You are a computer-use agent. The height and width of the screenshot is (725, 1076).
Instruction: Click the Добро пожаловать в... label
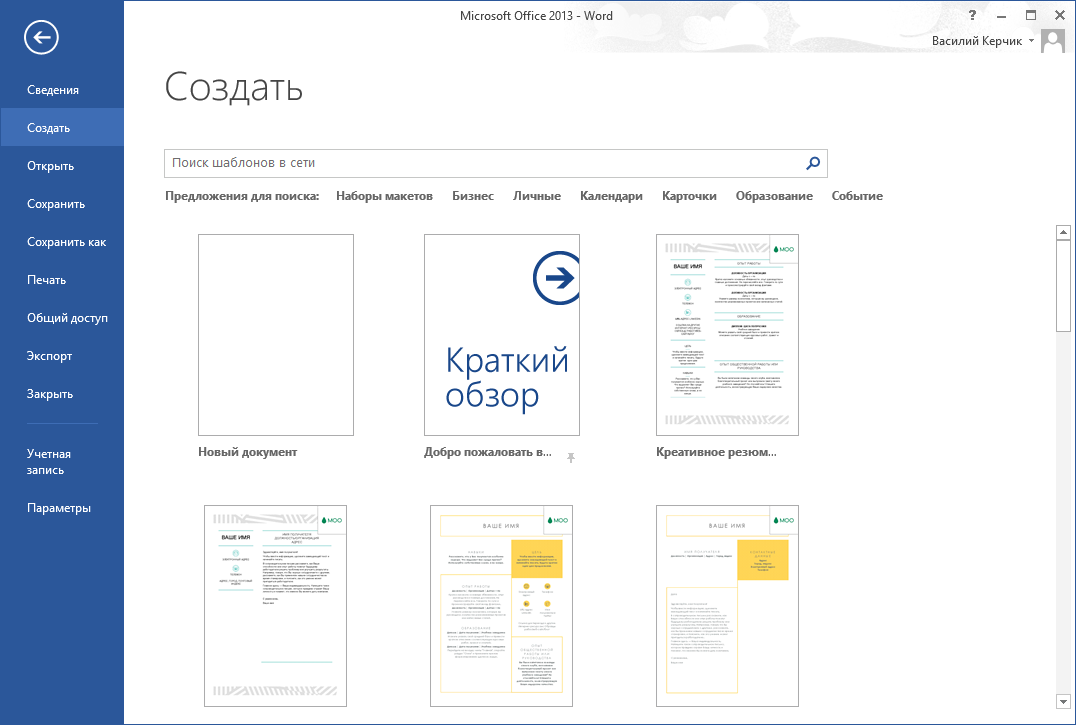(488, 452)
